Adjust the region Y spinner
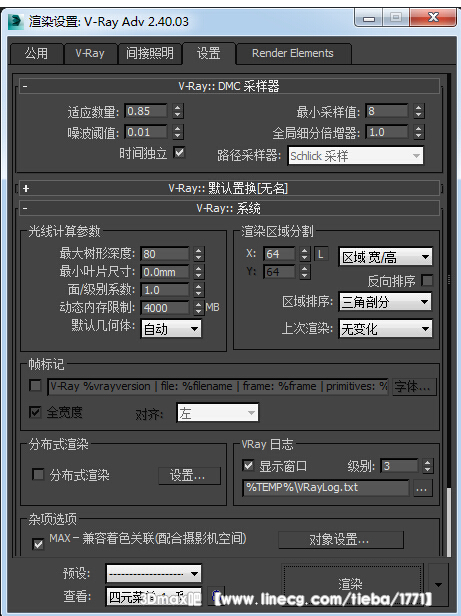 305,272
